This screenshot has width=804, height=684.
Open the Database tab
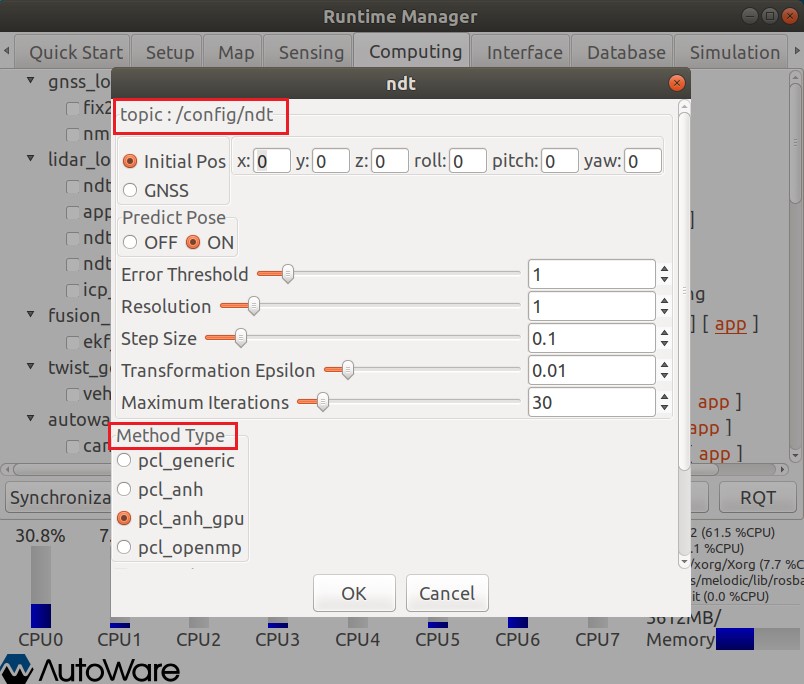[622, 52]
